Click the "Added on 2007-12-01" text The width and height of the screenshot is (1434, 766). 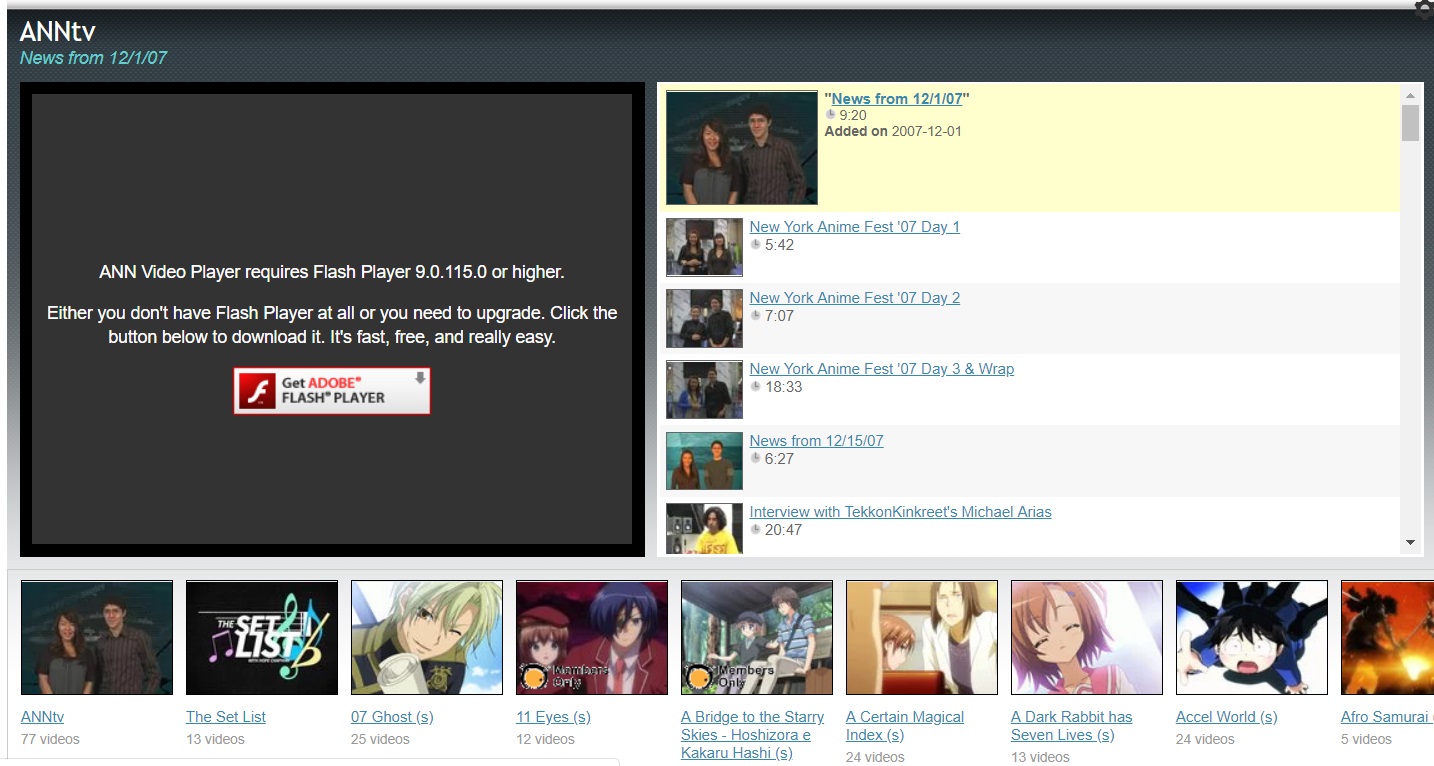click(x=893, y=131)
